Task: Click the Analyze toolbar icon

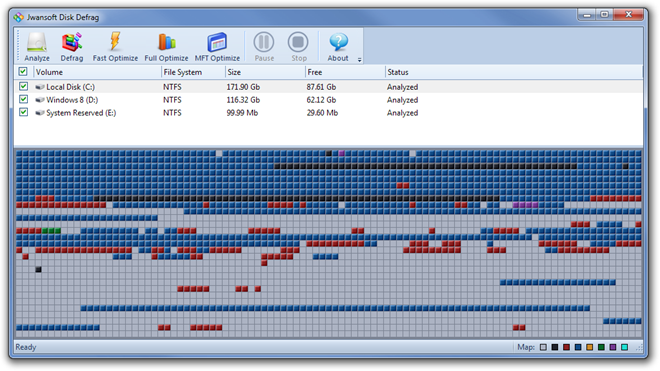Action: (37, 46)
